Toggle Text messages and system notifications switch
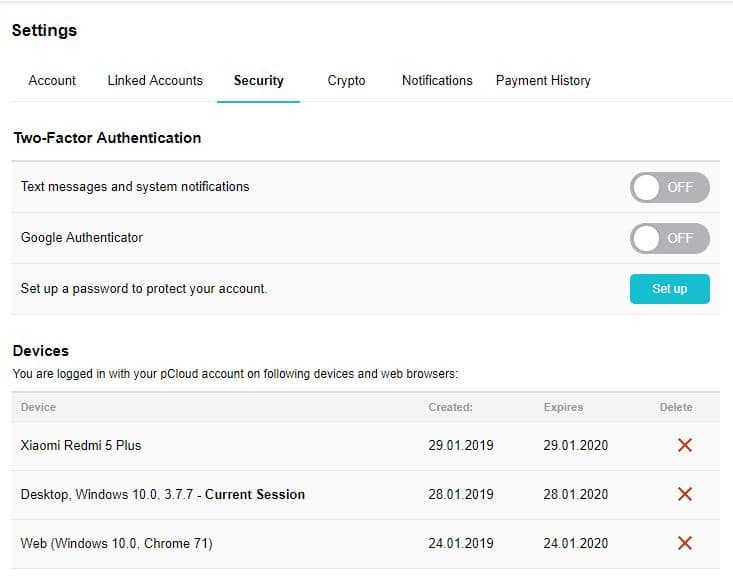 (669, 187)
